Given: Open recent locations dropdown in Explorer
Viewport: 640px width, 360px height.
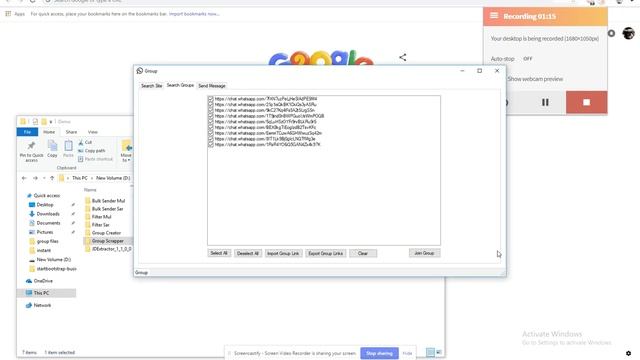Looking at the screenshot, I should pos(44,178).
